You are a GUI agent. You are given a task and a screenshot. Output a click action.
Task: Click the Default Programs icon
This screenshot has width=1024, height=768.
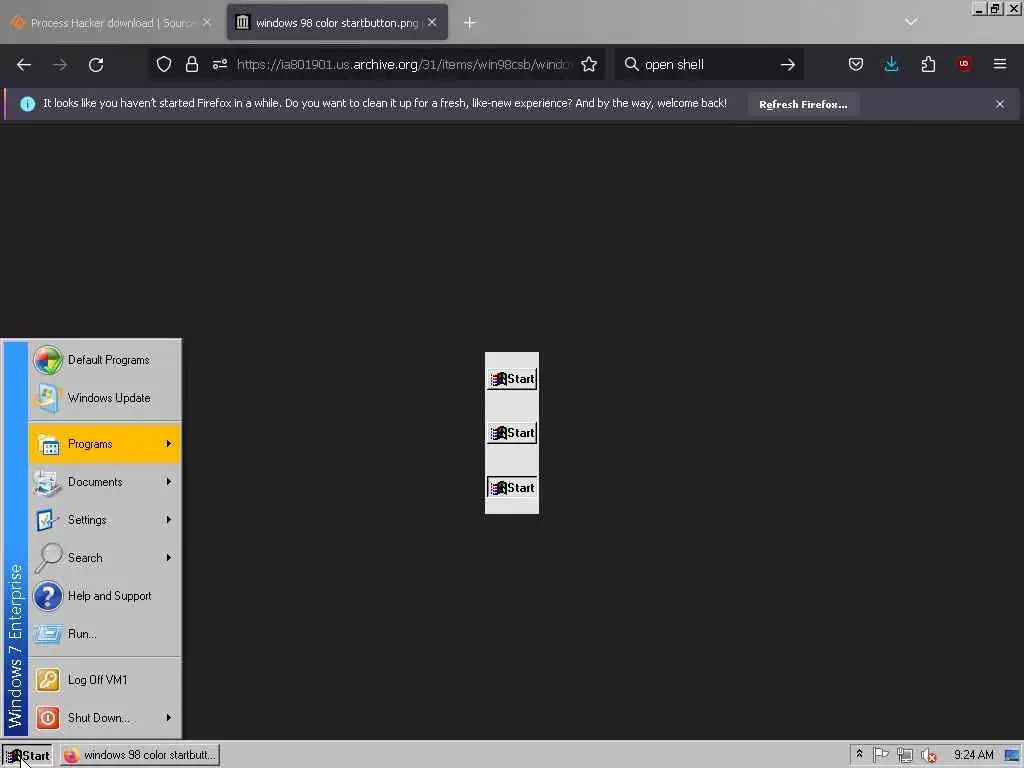point(48,360)
